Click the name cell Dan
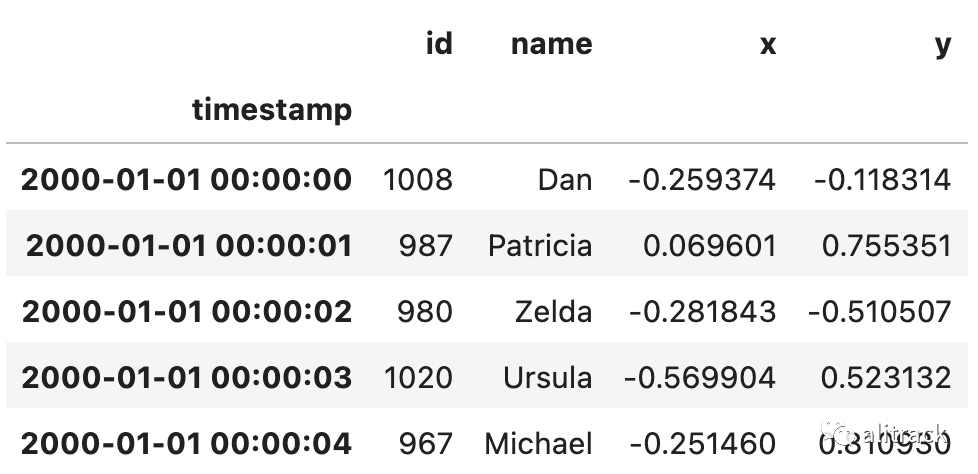The height and width of the screenshot is (474, 978). [x=564, y=180]
